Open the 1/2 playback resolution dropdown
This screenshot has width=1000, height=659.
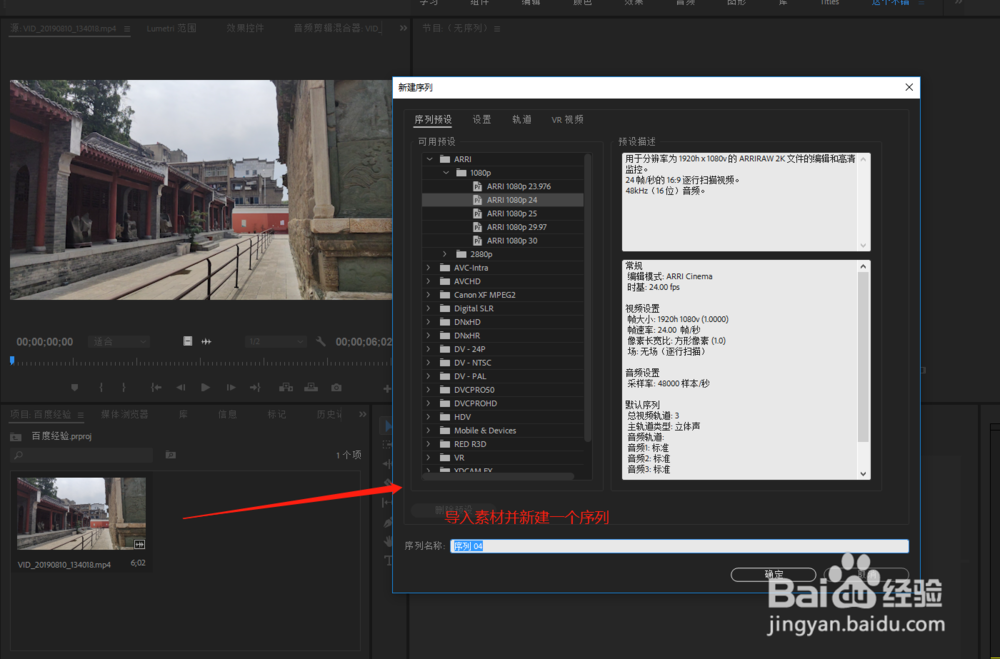pos(276,342)
